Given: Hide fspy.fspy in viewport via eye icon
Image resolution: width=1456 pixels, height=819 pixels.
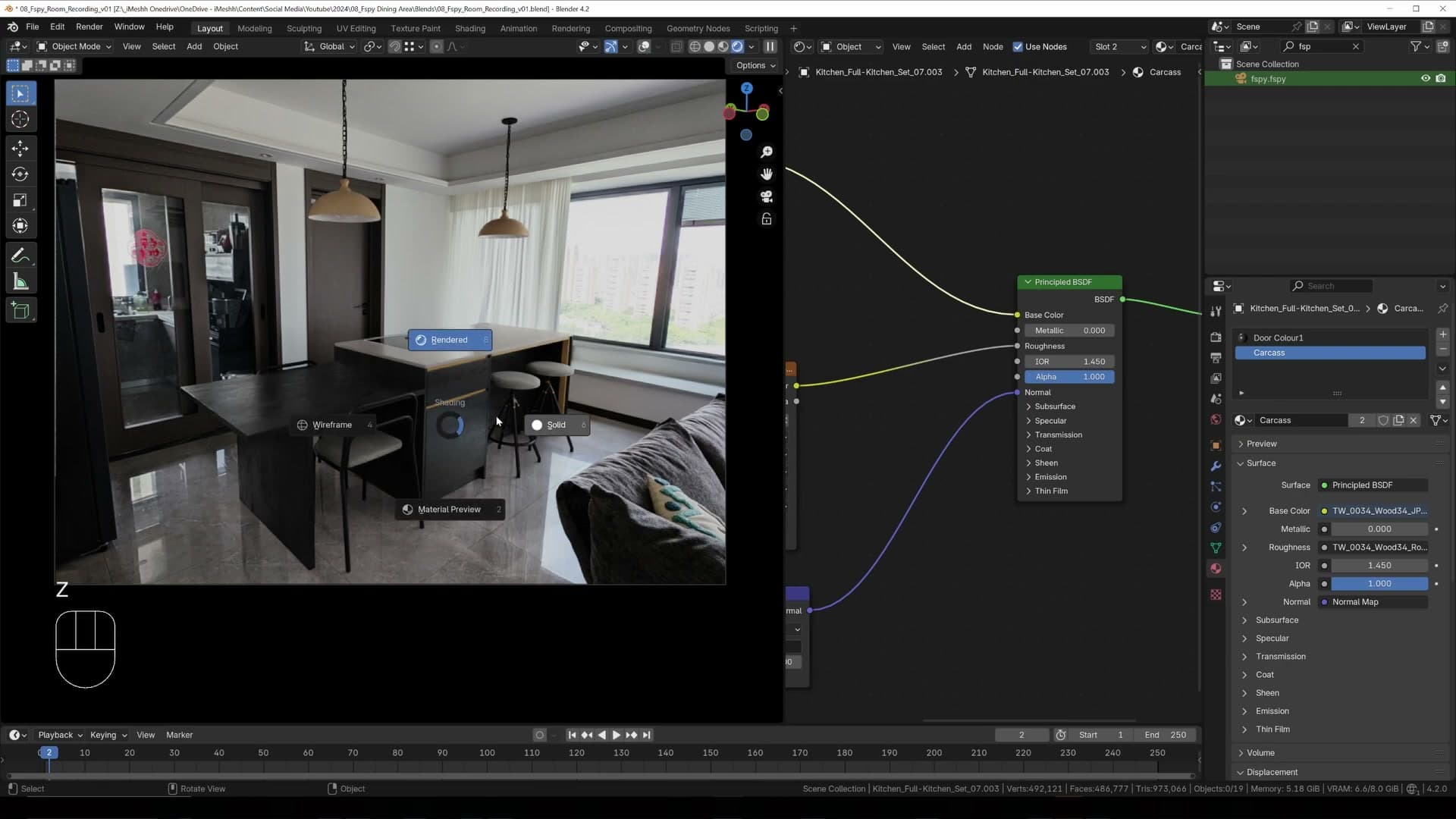Looking at the screenshot, I should click(x=1426, y=79).
